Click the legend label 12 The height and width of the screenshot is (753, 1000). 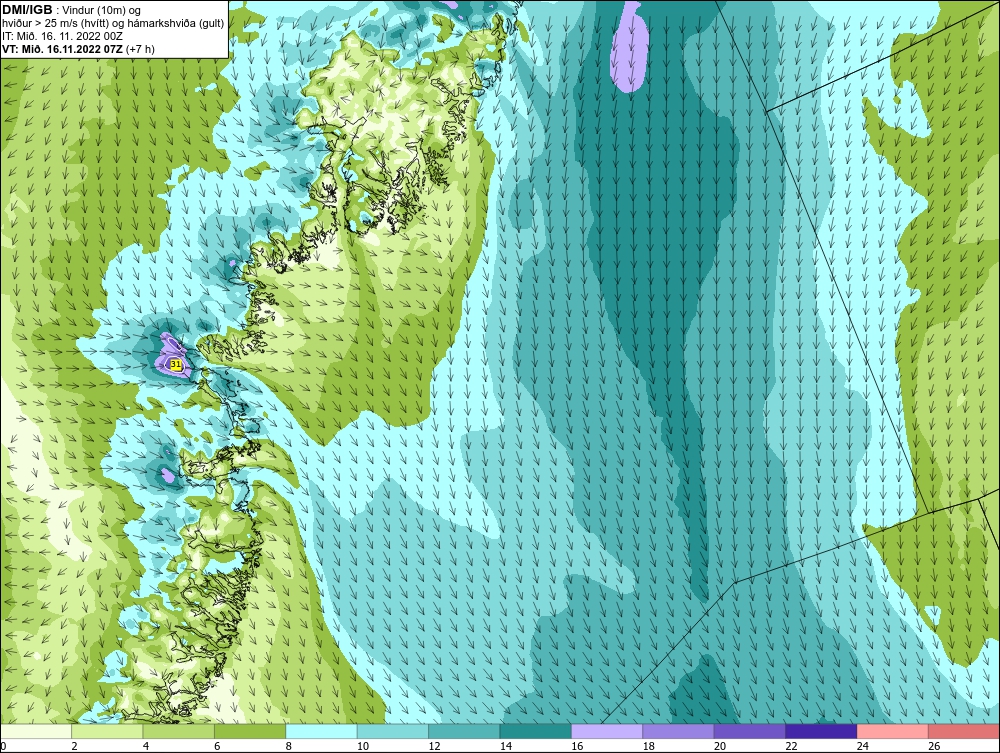point(434,746)
